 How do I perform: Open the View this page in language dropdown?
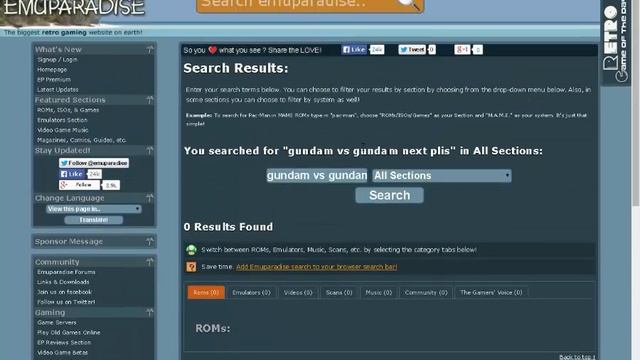click(94, 209)
